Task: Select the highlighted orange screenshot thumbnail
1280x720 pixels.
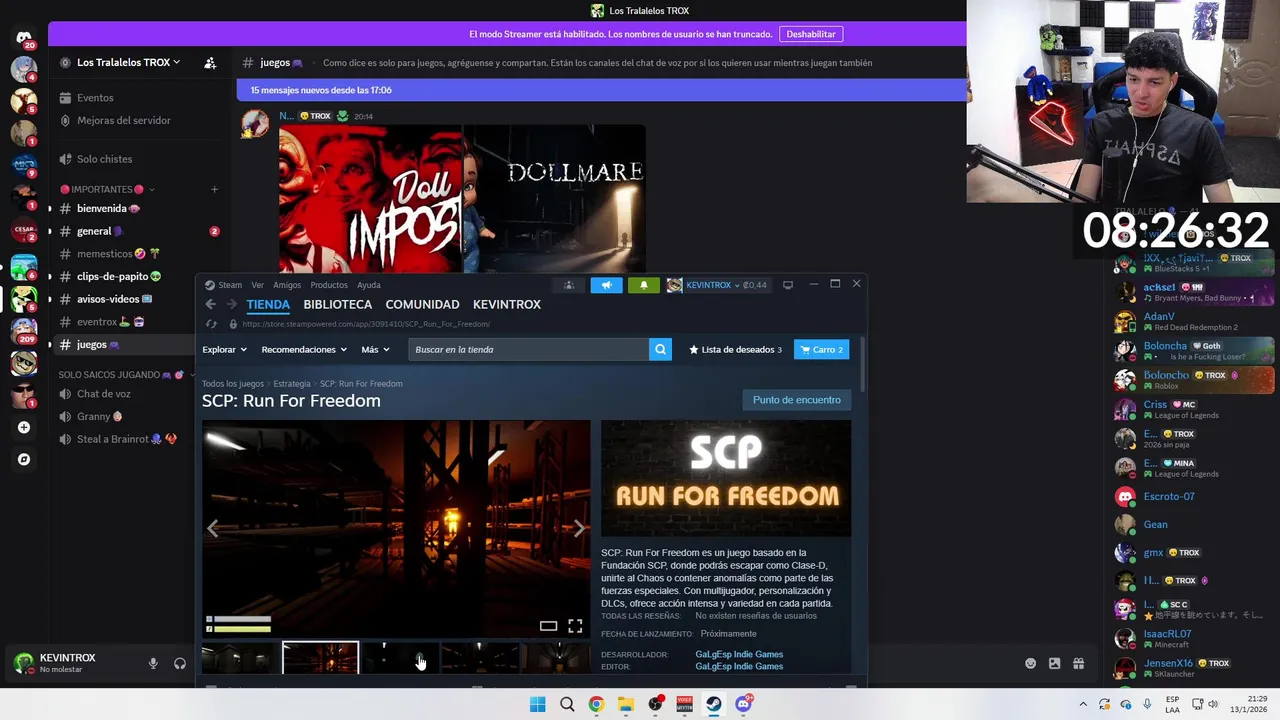Action: 320,658
